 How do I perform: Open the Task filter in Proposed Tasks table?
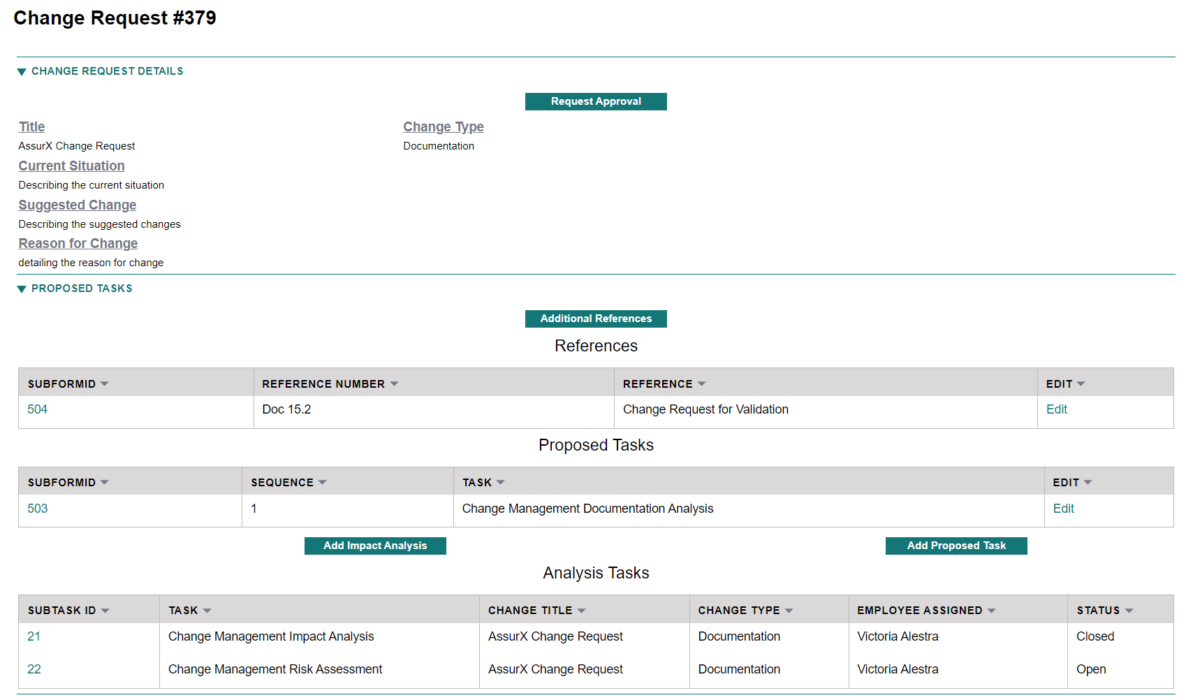pos(500,481)
